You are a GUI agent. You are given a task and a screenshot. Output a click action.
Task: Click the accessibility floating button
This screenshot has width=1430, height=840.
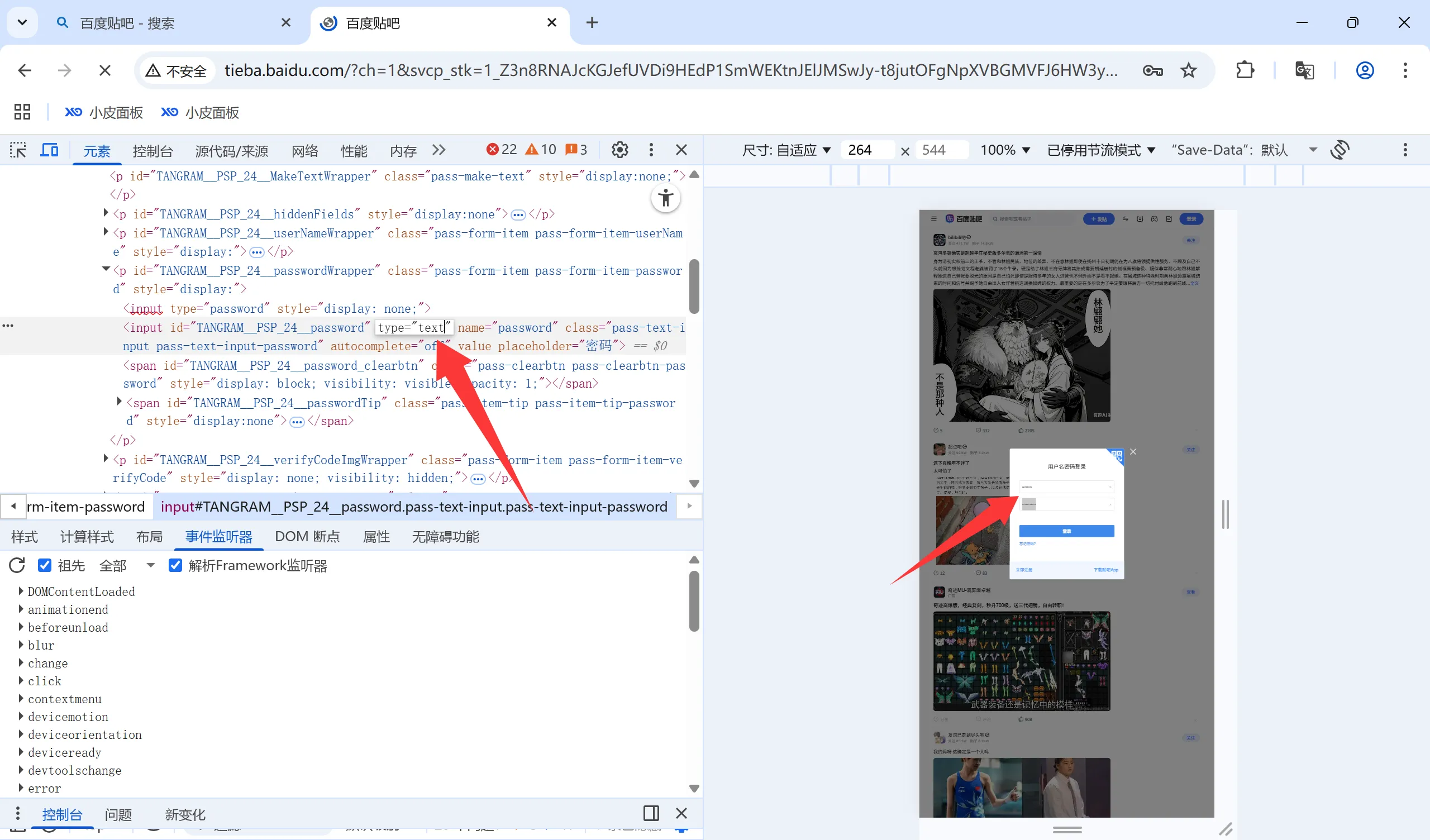(x=666, y=199)
